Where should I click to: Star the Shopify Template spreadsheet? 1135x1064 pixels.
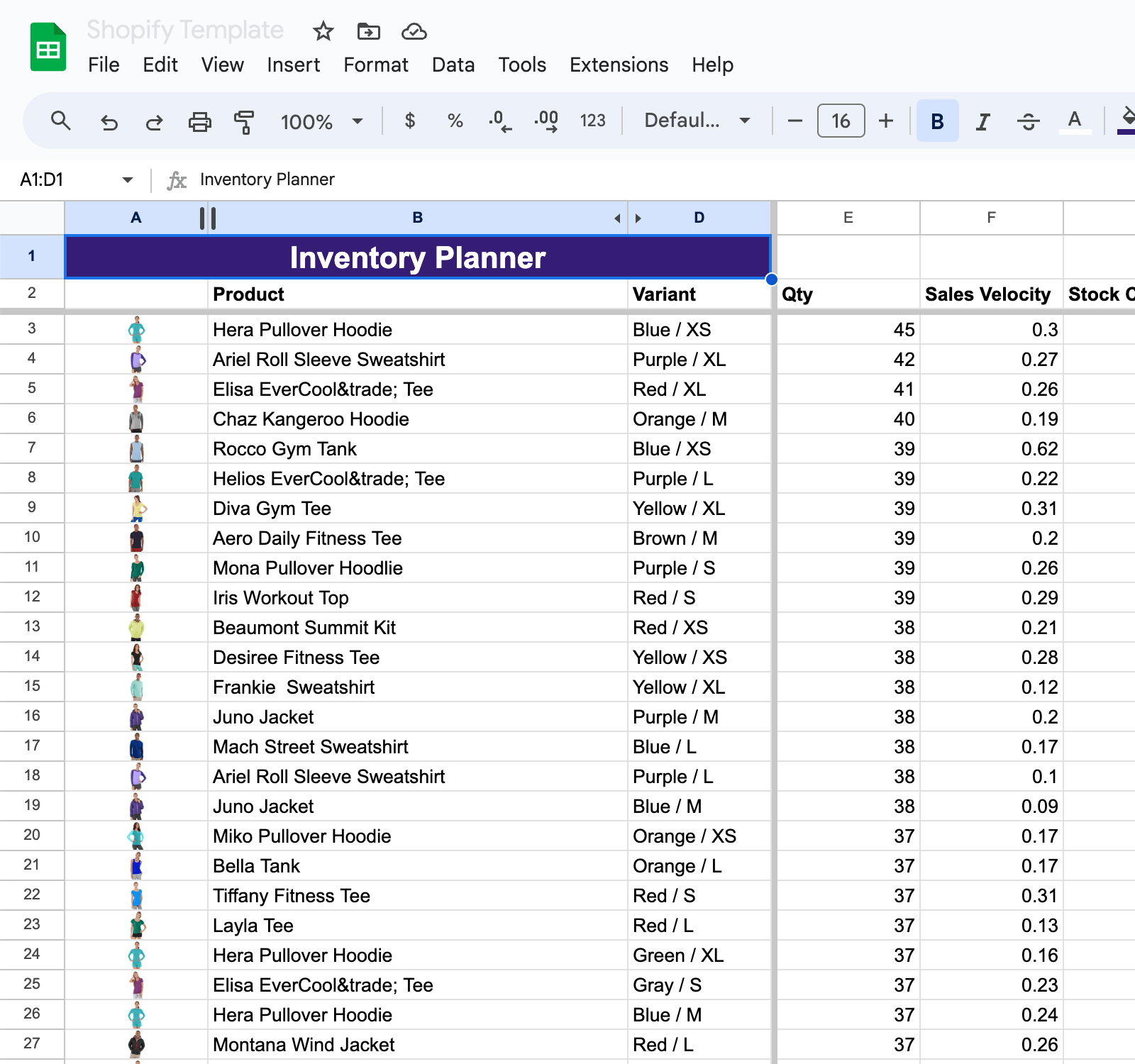[x=323, y=31]
